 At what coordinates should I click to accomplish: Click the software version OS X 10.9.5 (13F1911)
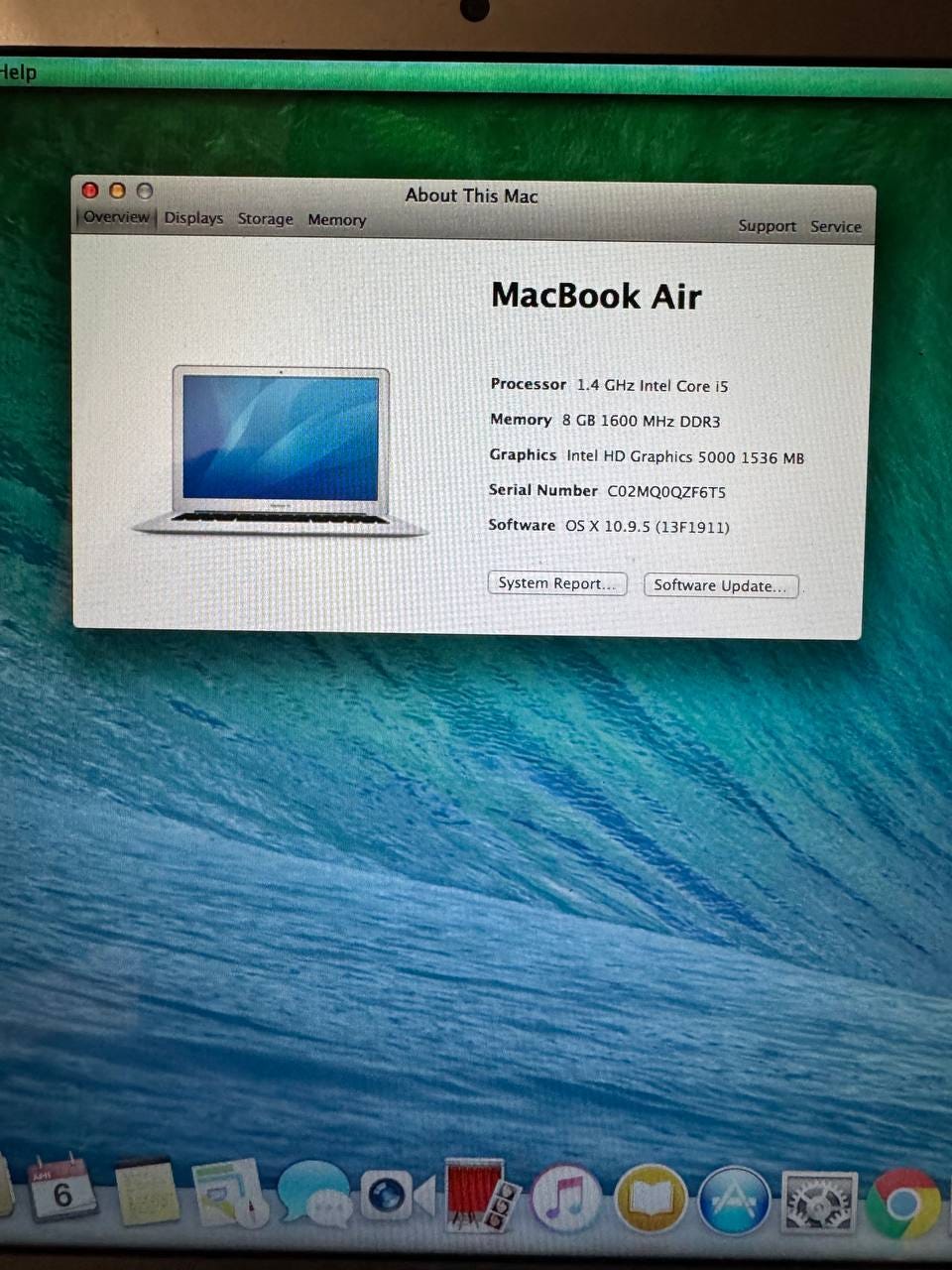tap(647, 526)
